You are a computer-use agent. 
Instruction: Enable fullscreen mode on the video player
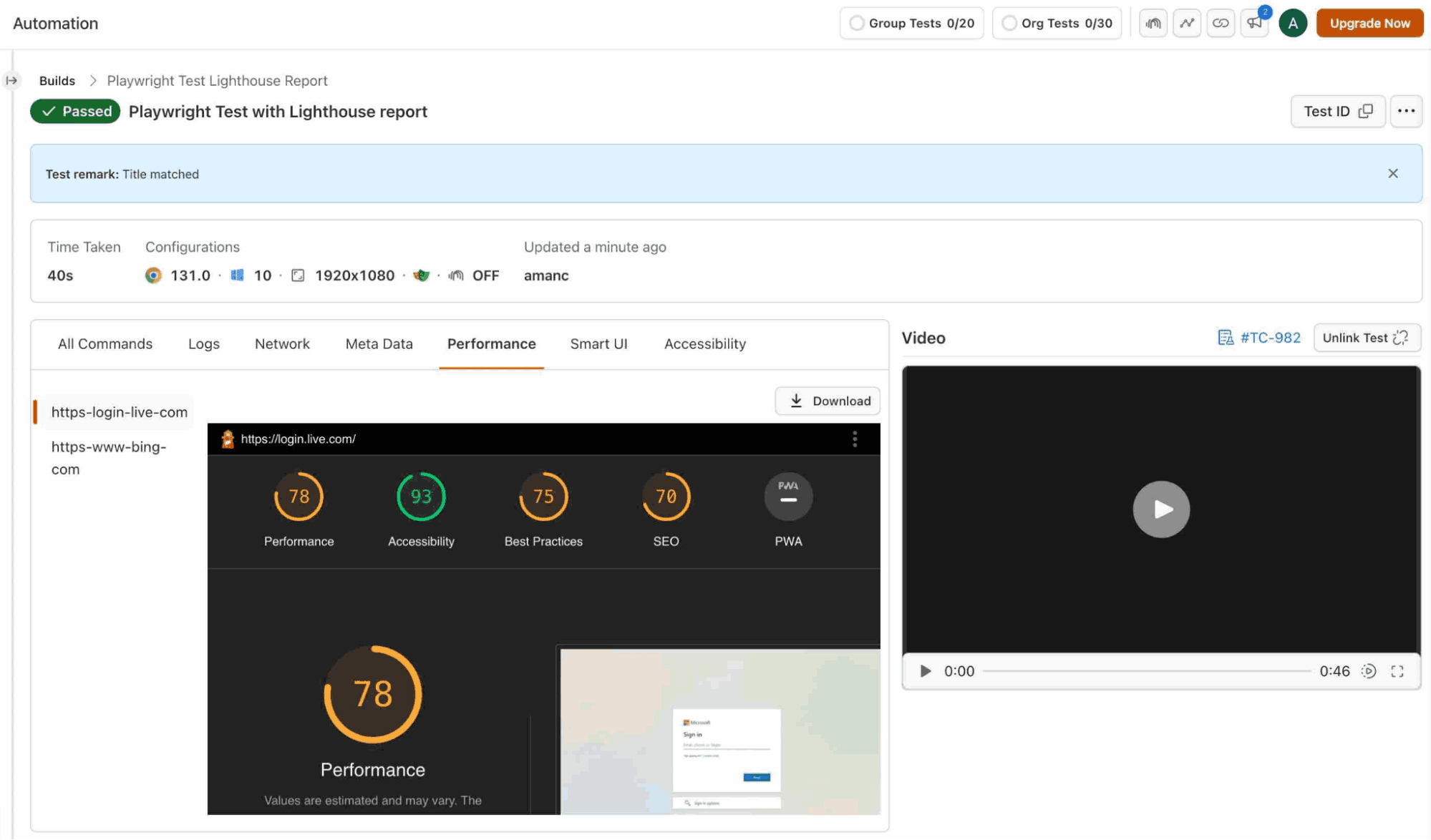pyautogui.click(x=1397, y=671)
